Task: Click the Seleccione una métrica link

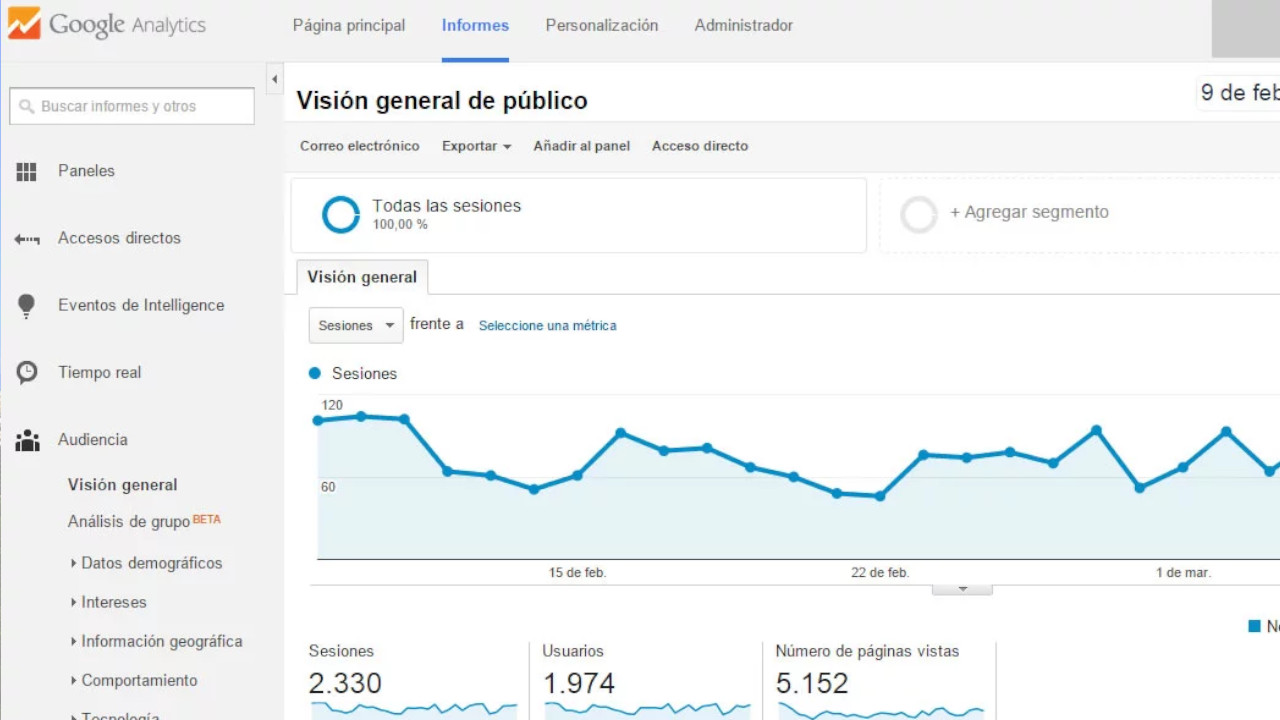Action: coord(547,325)
